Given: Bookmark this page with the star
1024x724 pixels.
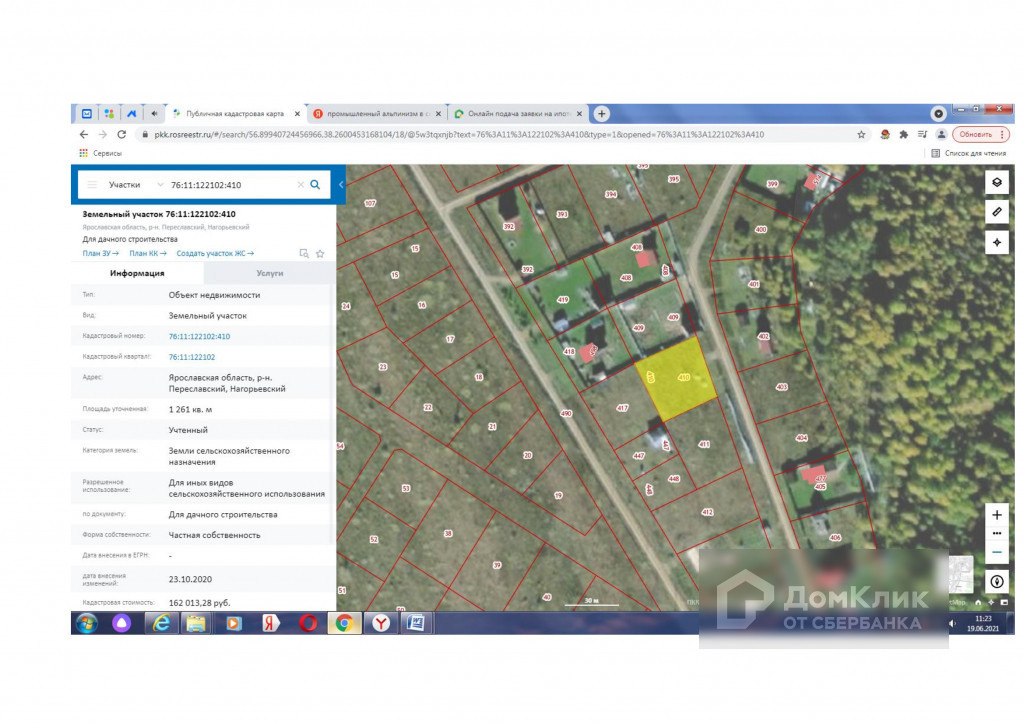Looking at the screenshot, I should 861,134.
